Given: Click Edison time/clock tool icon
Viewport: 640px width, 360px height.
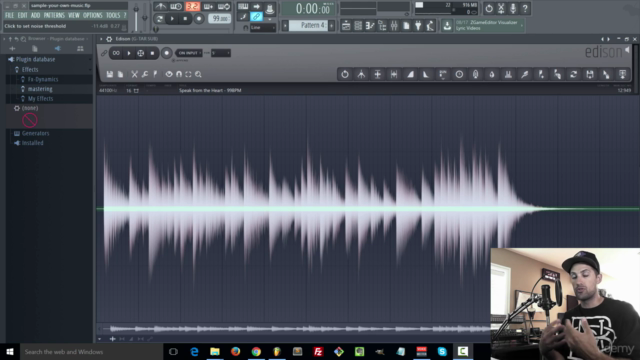Looking at the screenshot, I should click(459, 74).
